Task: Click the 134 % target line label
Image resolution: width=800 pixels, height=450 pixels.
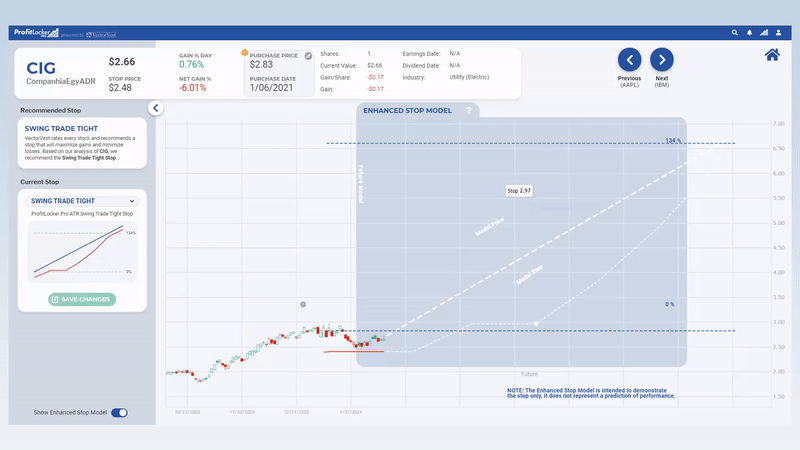Action: 673,140
